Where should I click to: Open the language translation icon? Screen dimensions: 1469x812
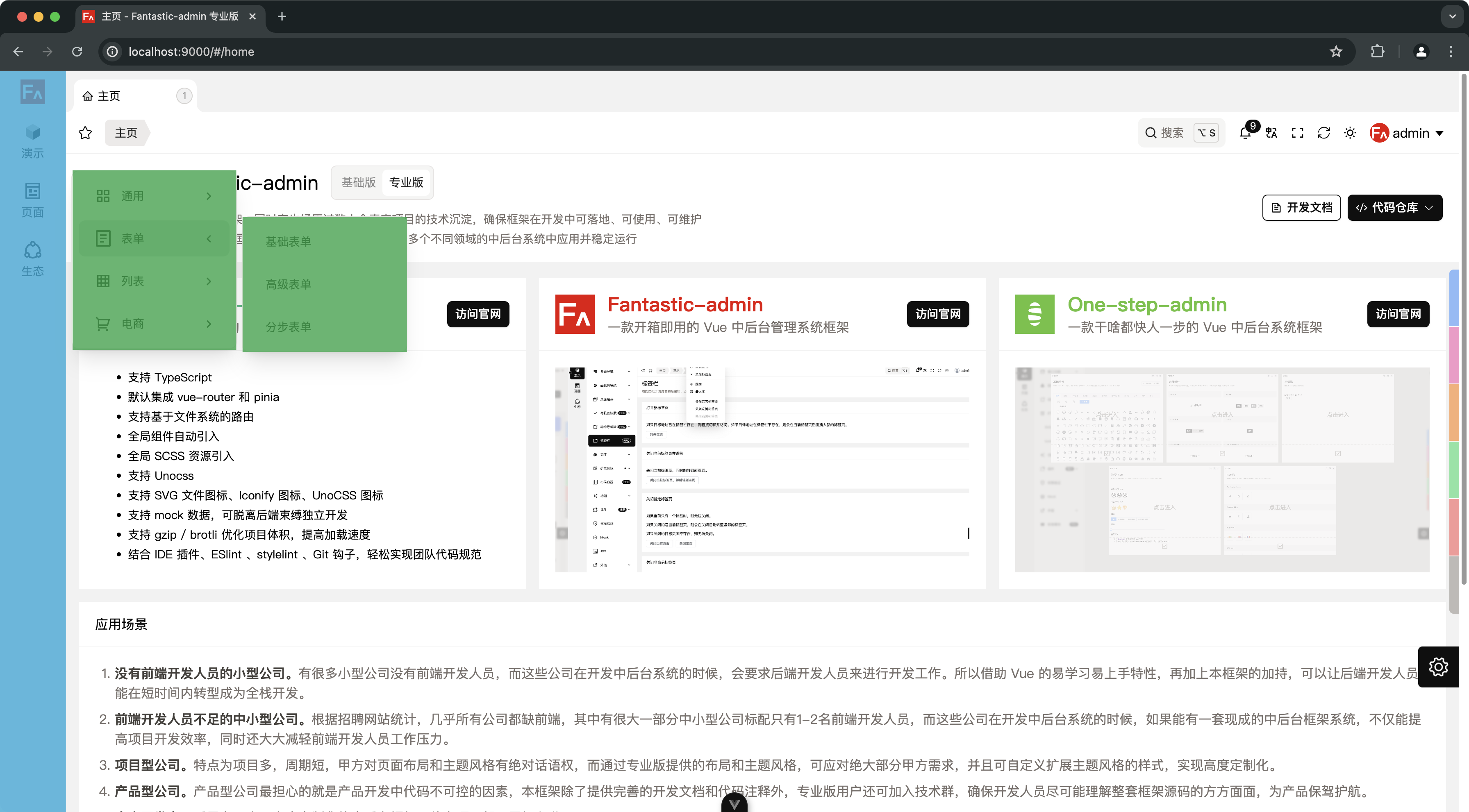1271,133
